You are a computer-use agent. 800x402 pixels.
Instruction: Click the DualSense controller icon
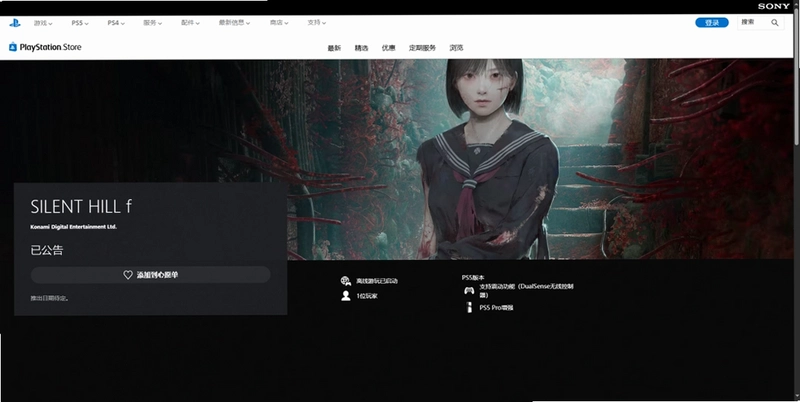pyautogui.click(x=469, y=291)
